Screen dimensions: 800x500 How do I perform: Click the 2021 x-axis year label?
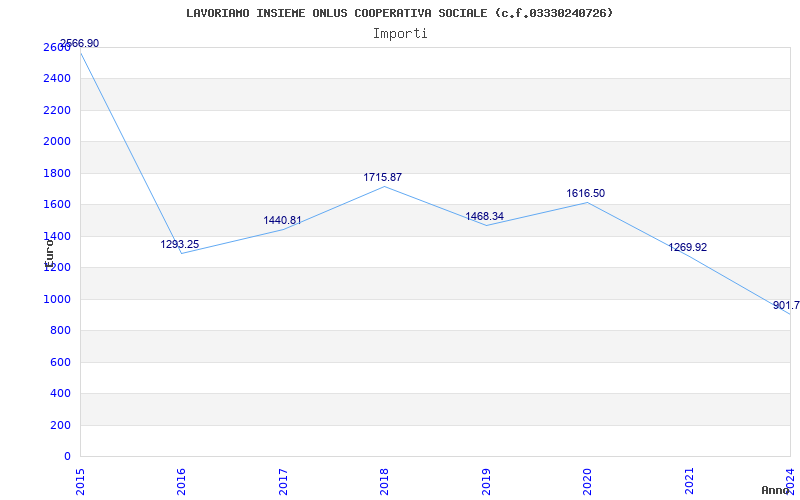(688, 480)
